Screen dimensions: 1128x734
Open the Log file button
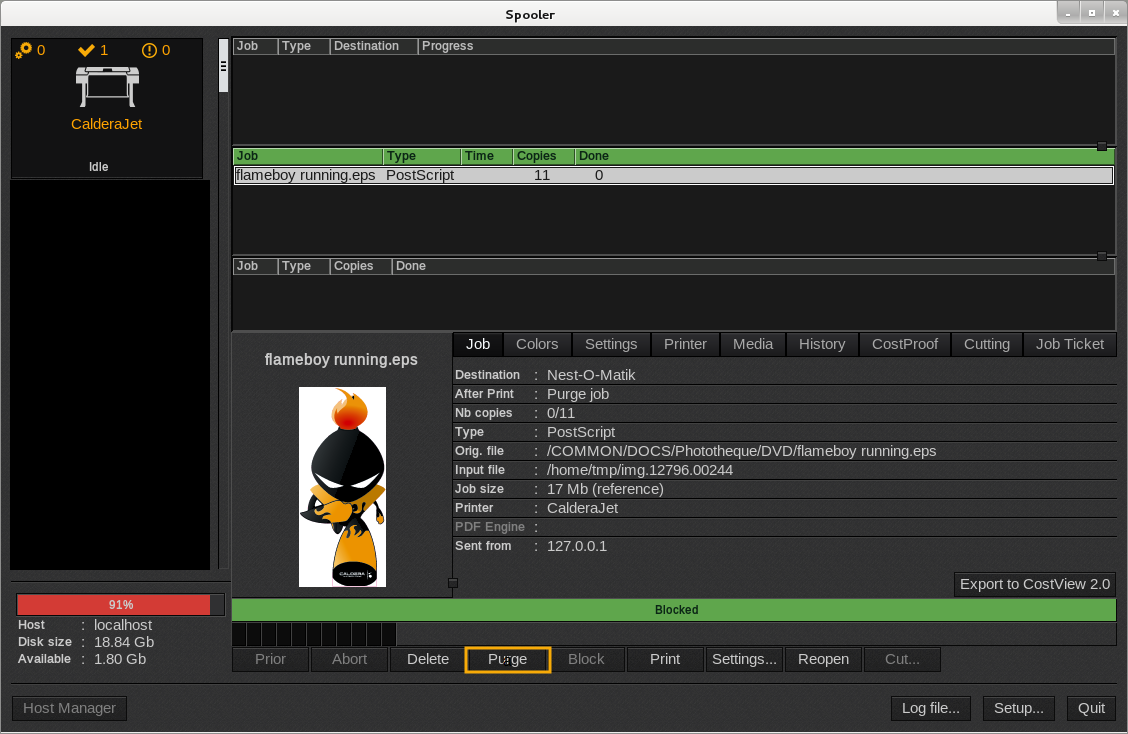(930, 708)
